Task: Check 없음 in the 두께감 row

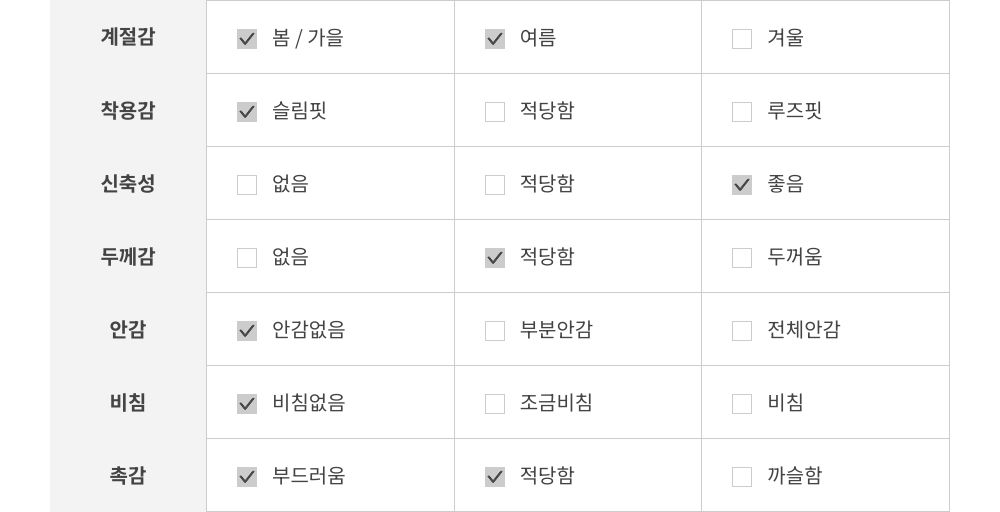Action: coord(247,258)
